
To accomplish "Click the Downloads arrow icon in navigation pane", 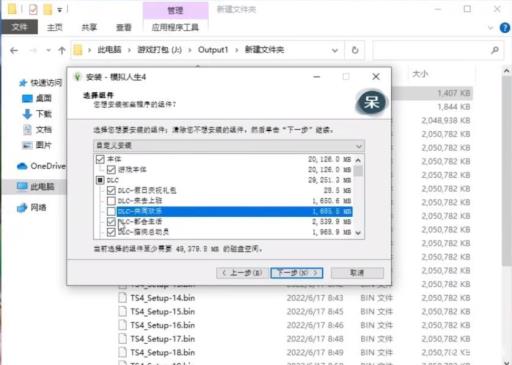I will click(x=27, y=114).
